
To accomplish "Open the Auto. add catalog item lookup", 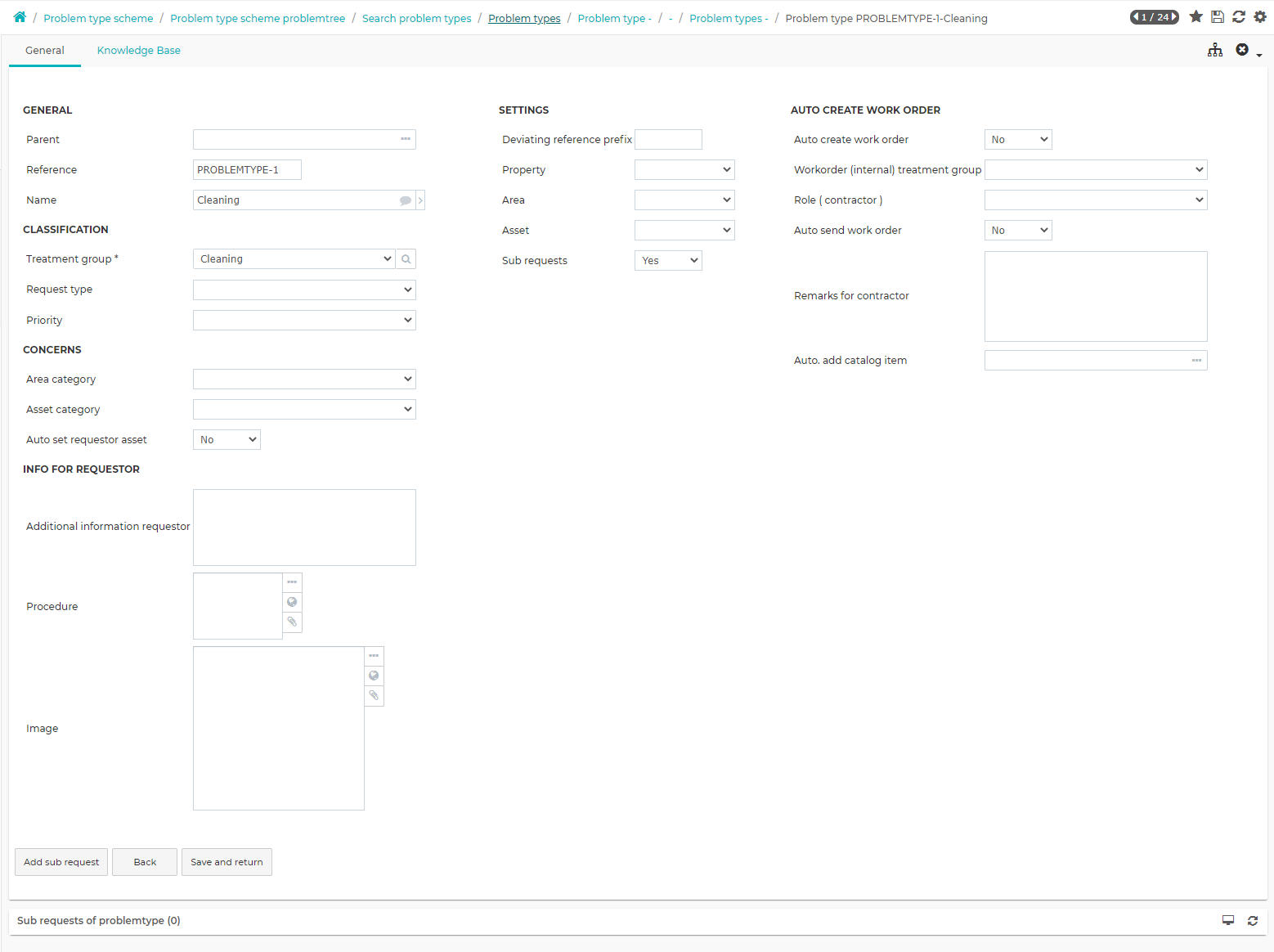I will click(1197, 361).
